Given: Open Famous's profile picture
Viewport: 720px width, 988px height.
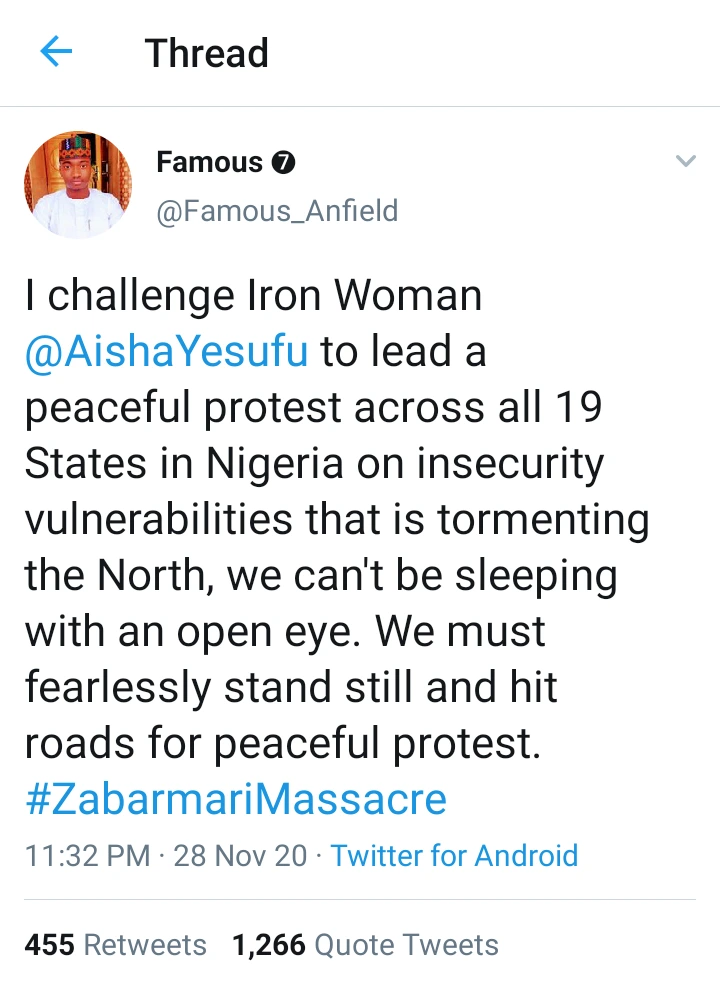Looking at the screenshot, I should [x=77, y=185].
